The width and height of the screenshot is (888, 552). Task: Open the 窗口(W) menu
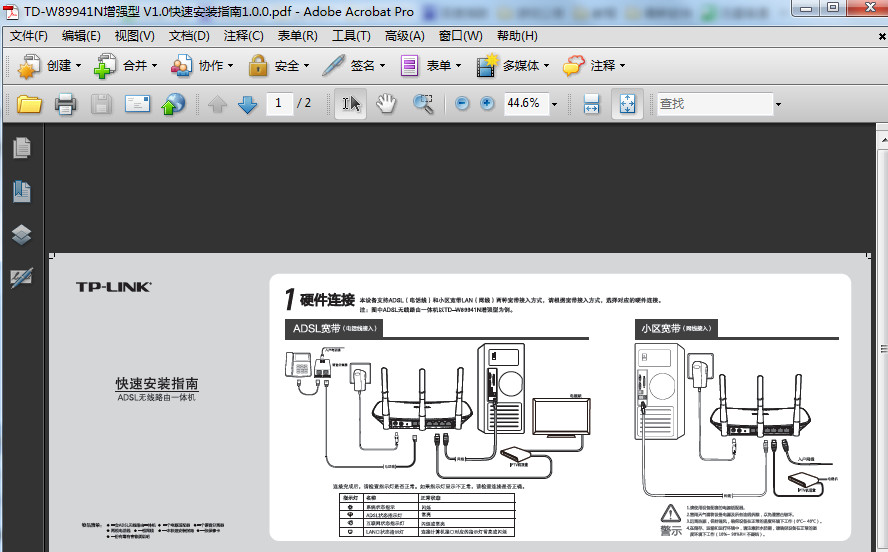pyautogui.click(x=460, y=36)
